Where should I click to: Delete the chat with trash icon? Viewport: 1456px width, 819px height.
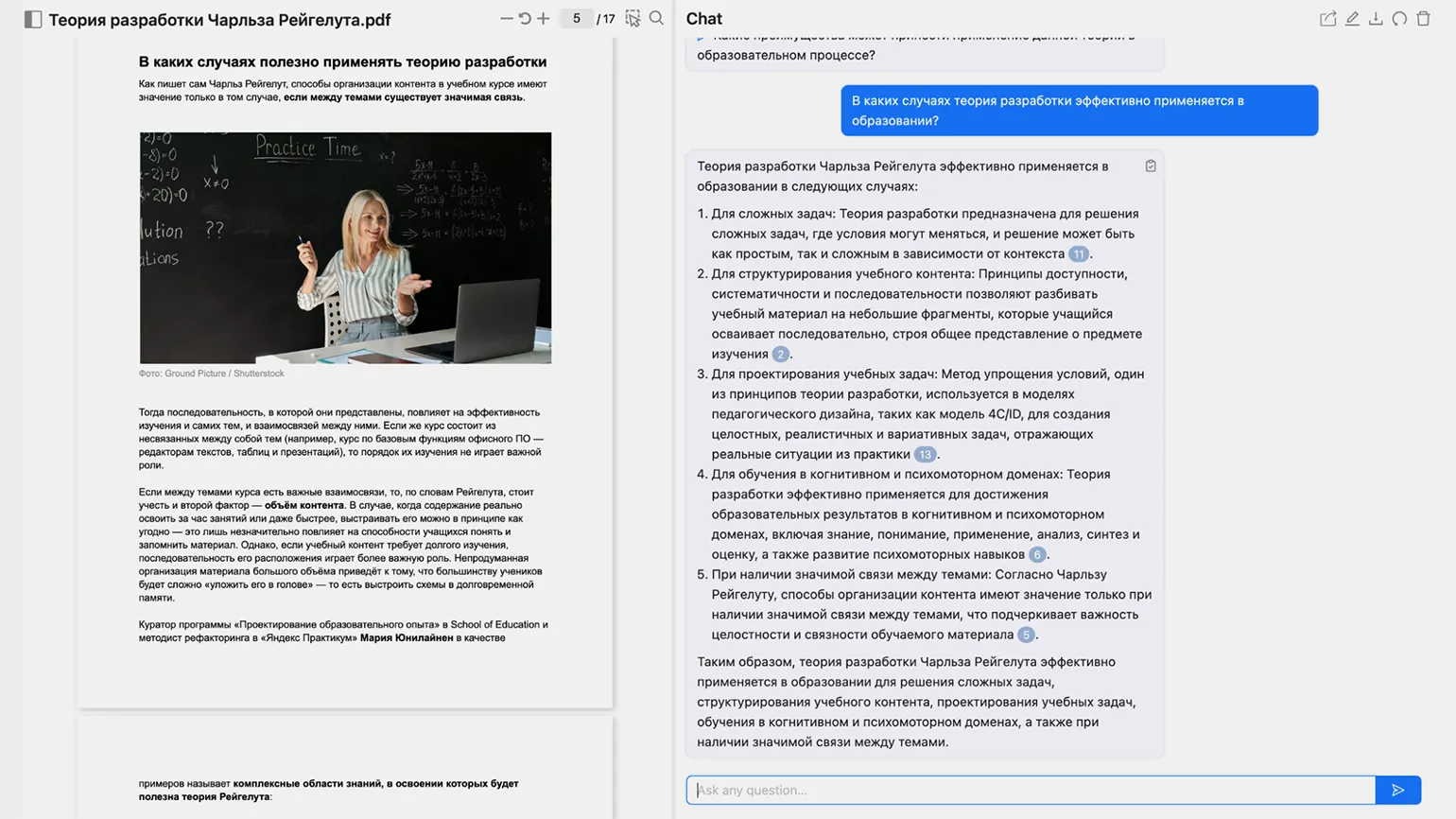tap(1423, 19)
